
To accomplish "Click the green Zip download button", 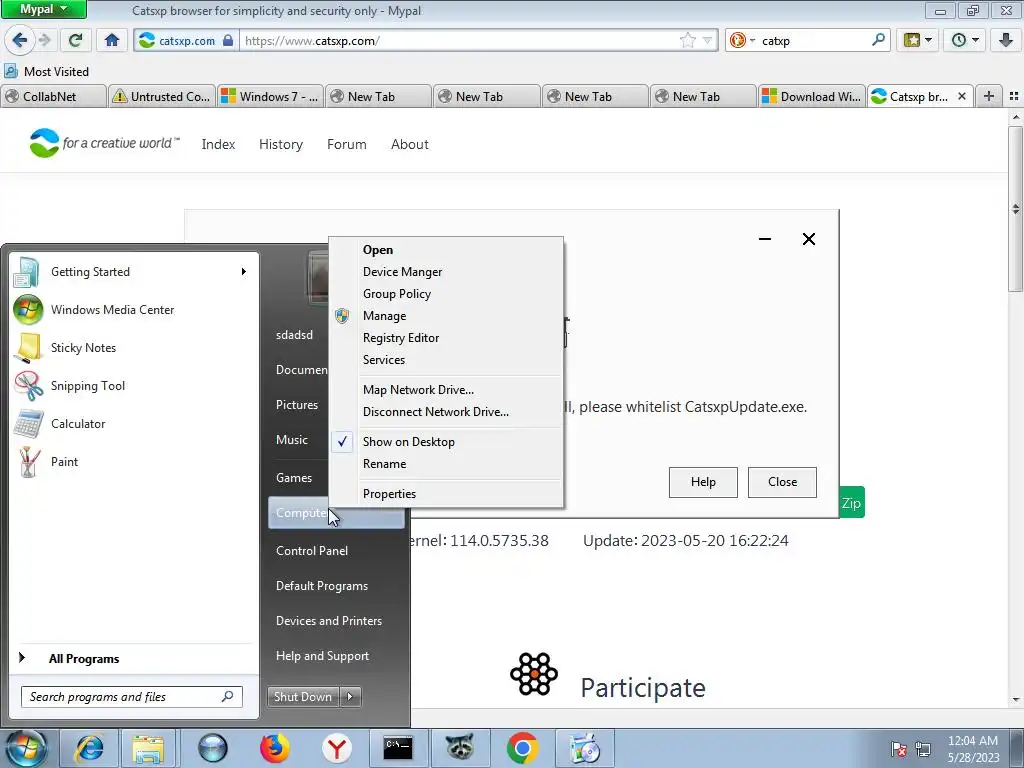I will [x=852, y=503].
